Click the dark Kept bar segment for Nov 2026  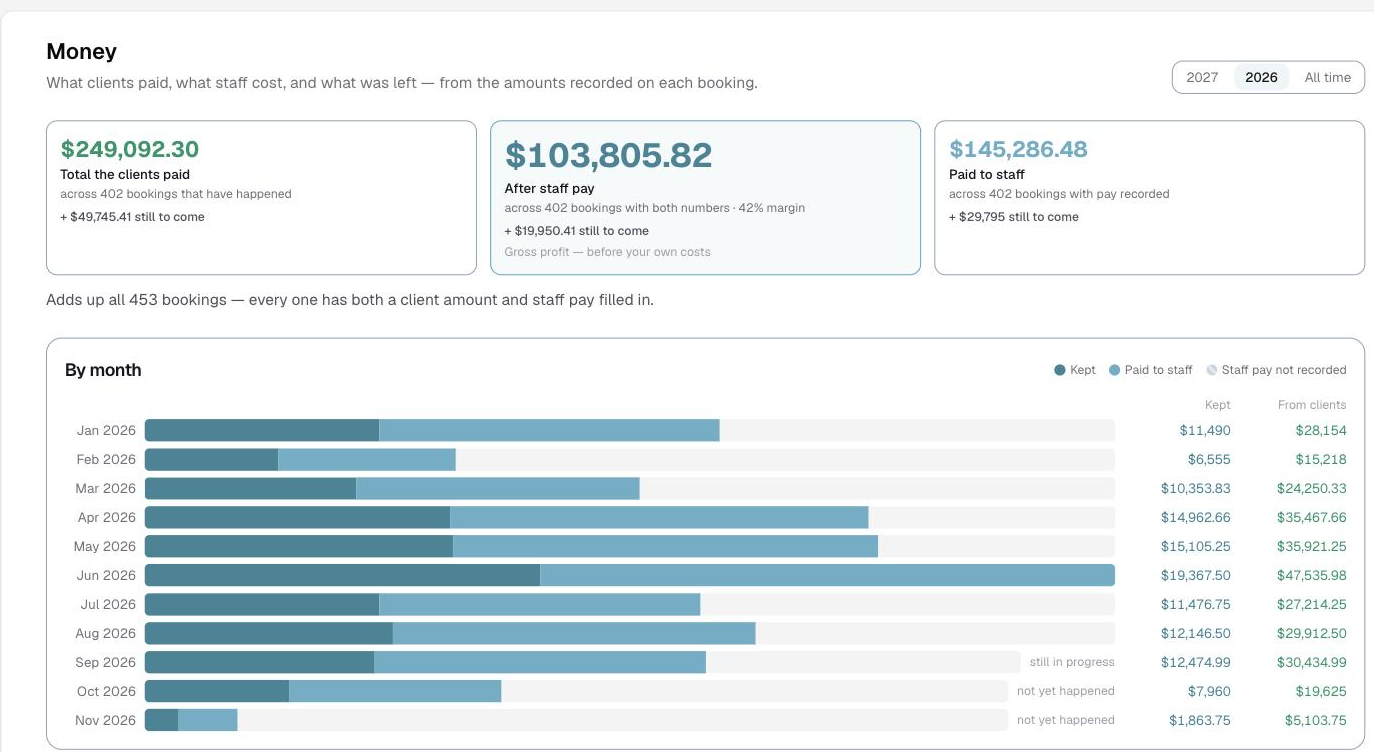161,720
